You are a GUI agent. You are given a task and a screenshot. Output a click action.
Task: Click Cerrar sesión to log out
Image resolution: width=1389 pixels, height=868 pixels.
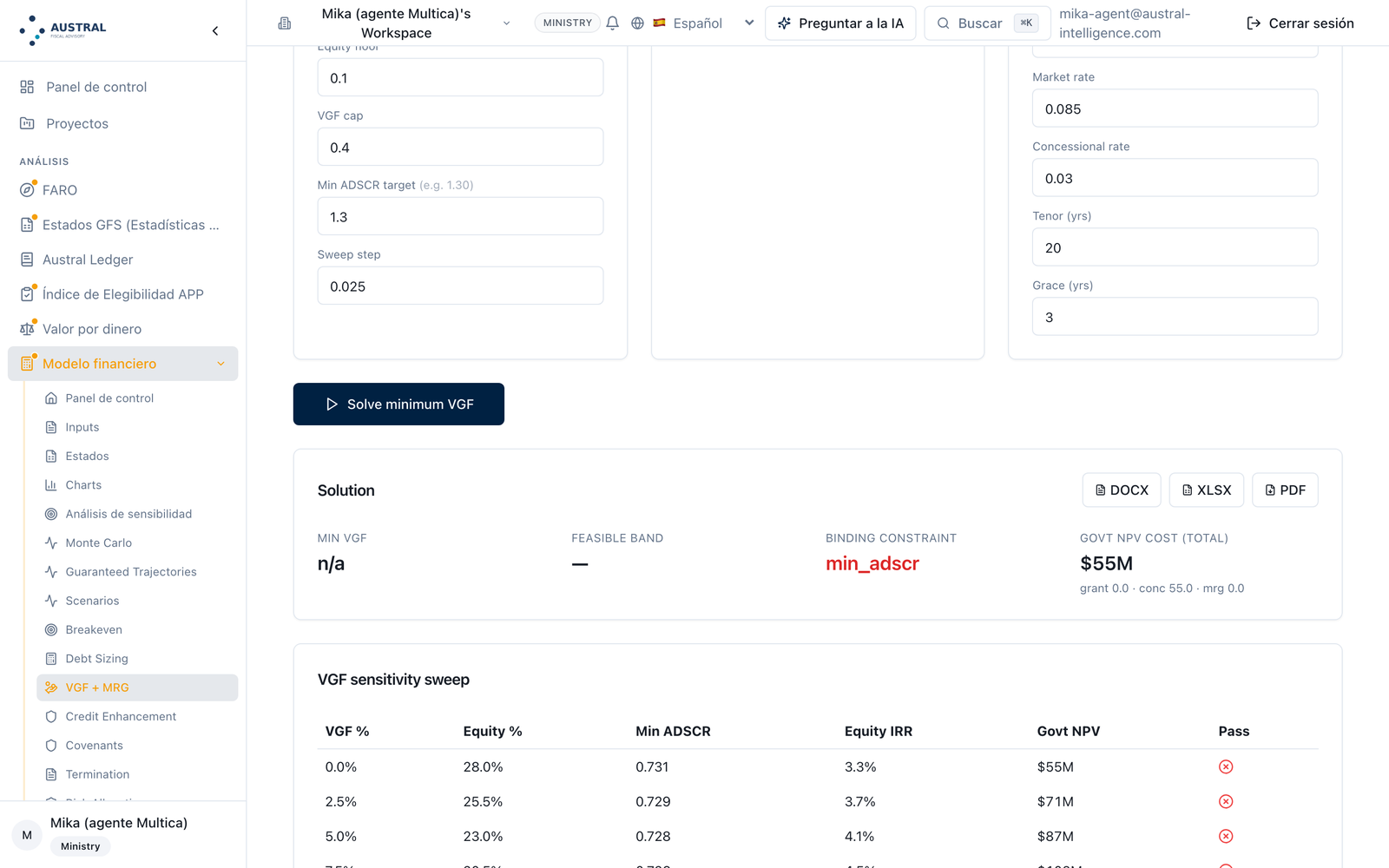pos(1300,23)
